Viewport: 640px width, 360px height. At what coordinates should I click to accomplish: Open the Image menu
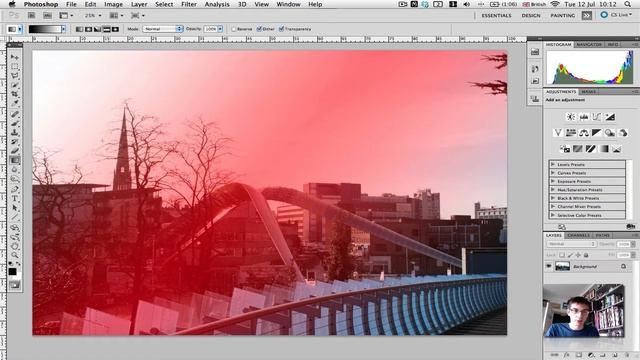click(x=113, y=4)
